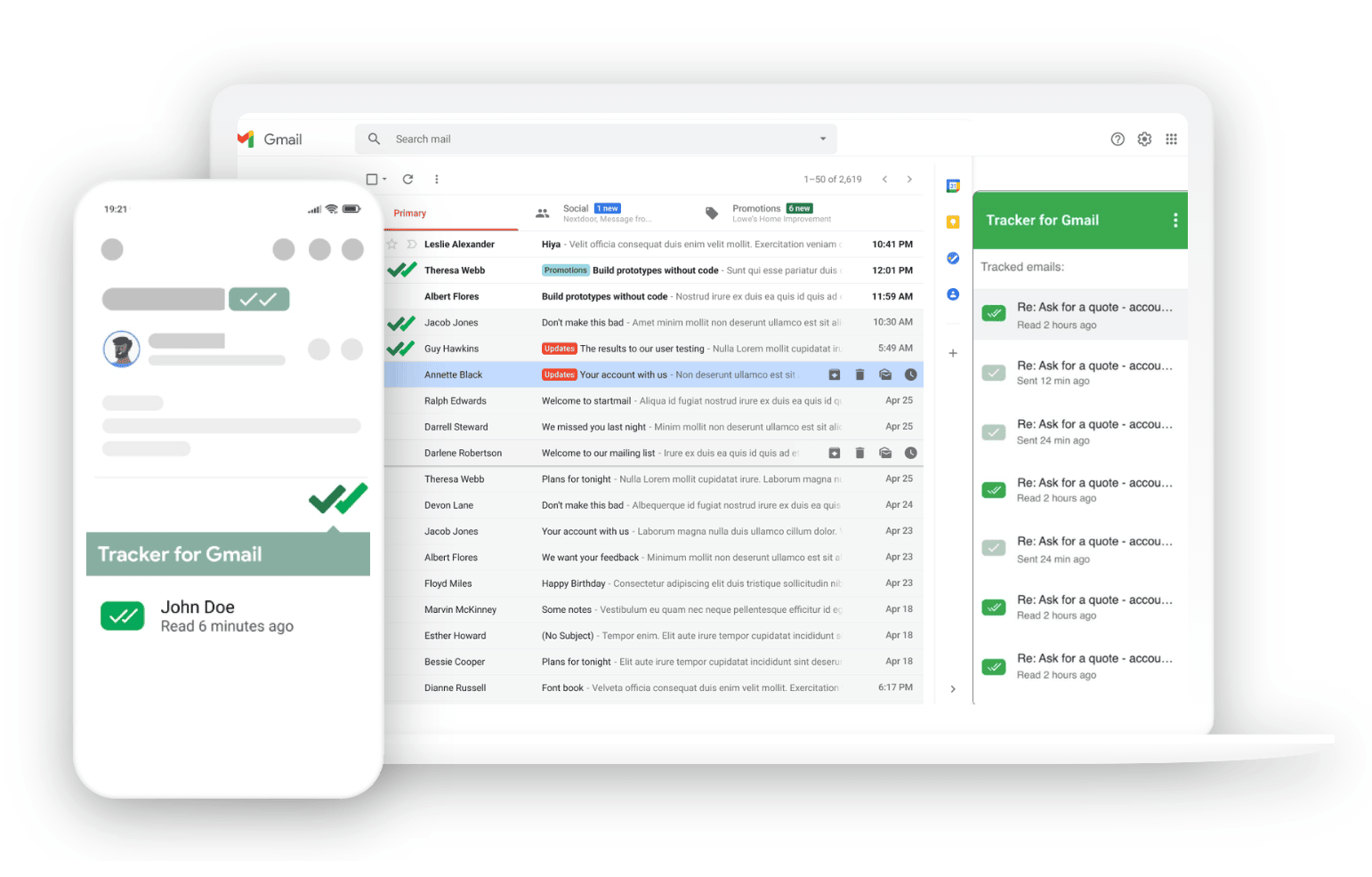Viewport: 1372px width, 877px height.
Task: Refresh the inbox message list
Action: [x=408, y=179]
